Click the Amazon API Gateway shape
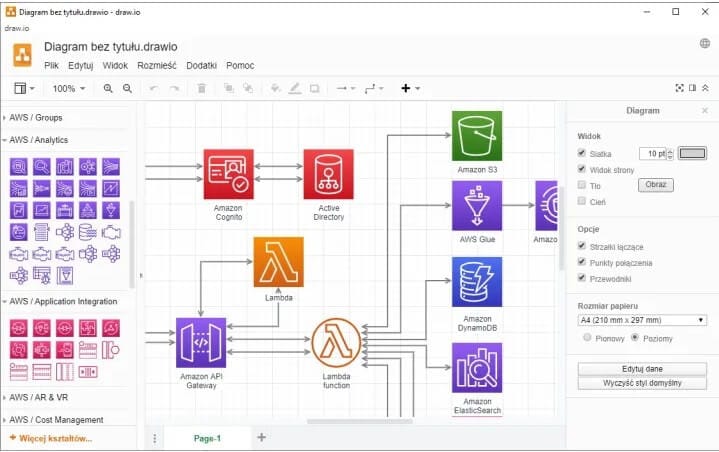Screen dimensions: 719x452 pos(201,343)
